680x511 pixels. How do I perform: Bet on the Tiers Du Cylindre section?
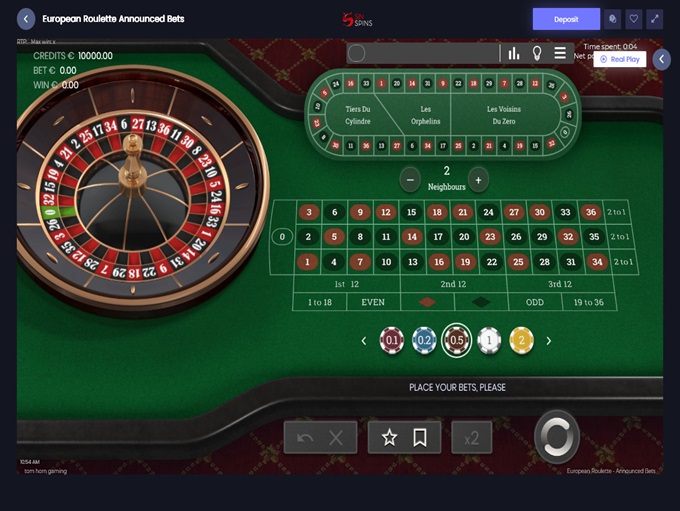358,115
